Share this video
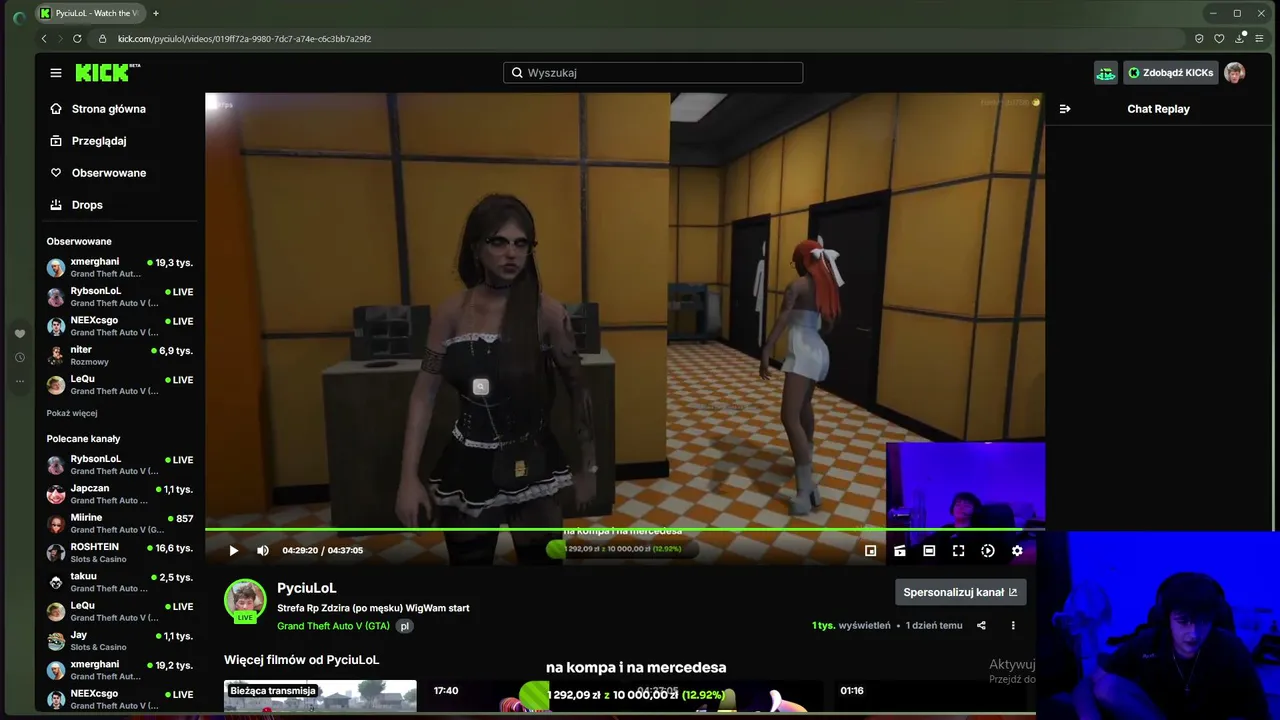Image resolution: width=1280 pixels, height=720 pixels. click(981, 626)
